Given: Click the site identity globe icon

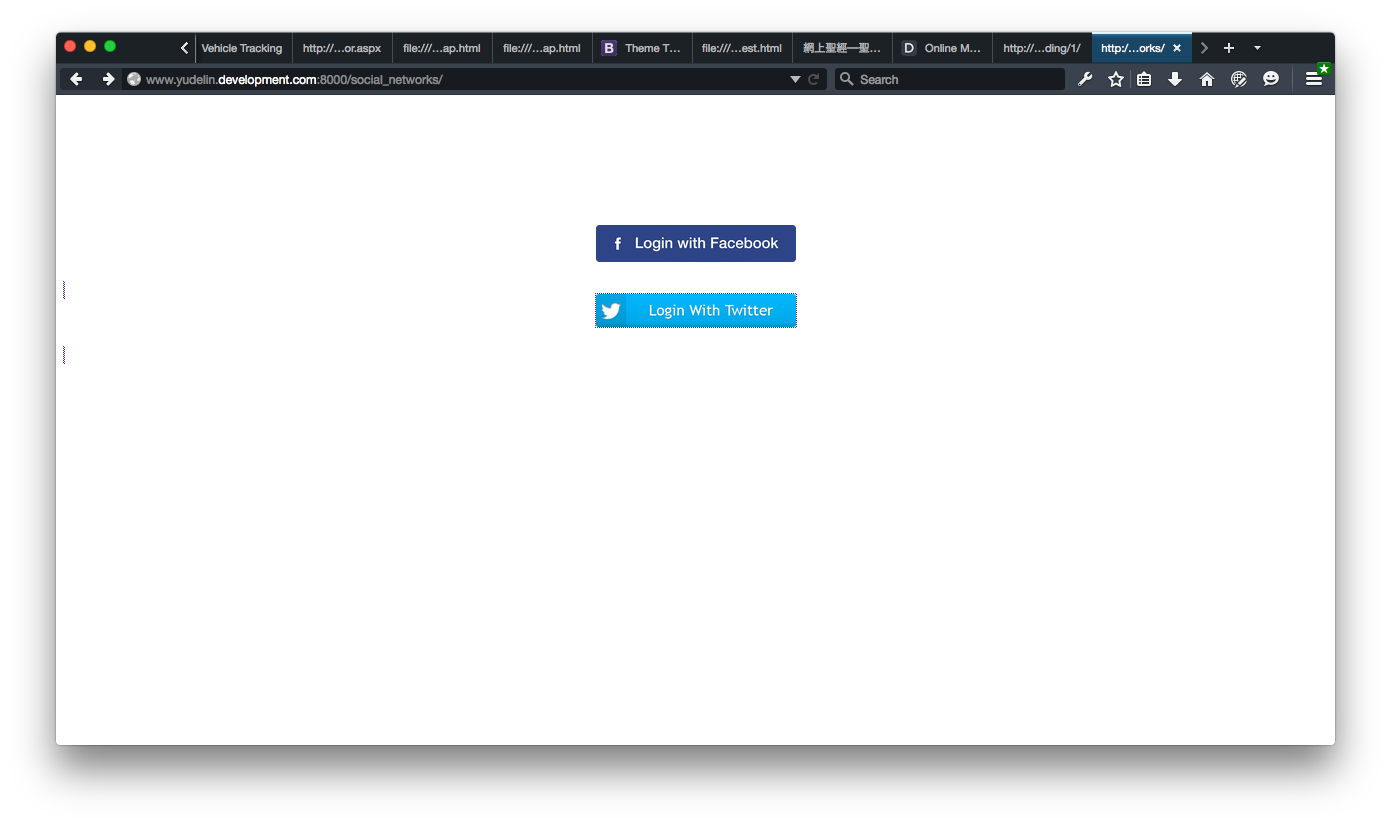Looking at the screenshot, I should 134,79.
